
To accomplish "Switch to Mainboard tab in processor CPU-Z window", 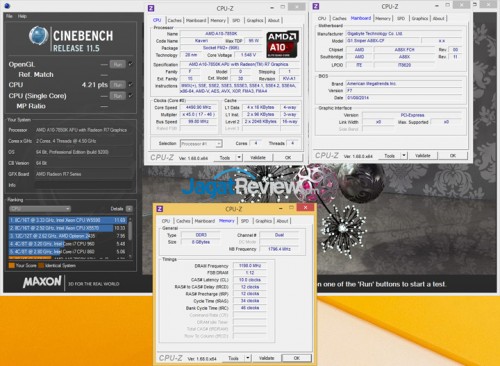I will pos(196,20).
